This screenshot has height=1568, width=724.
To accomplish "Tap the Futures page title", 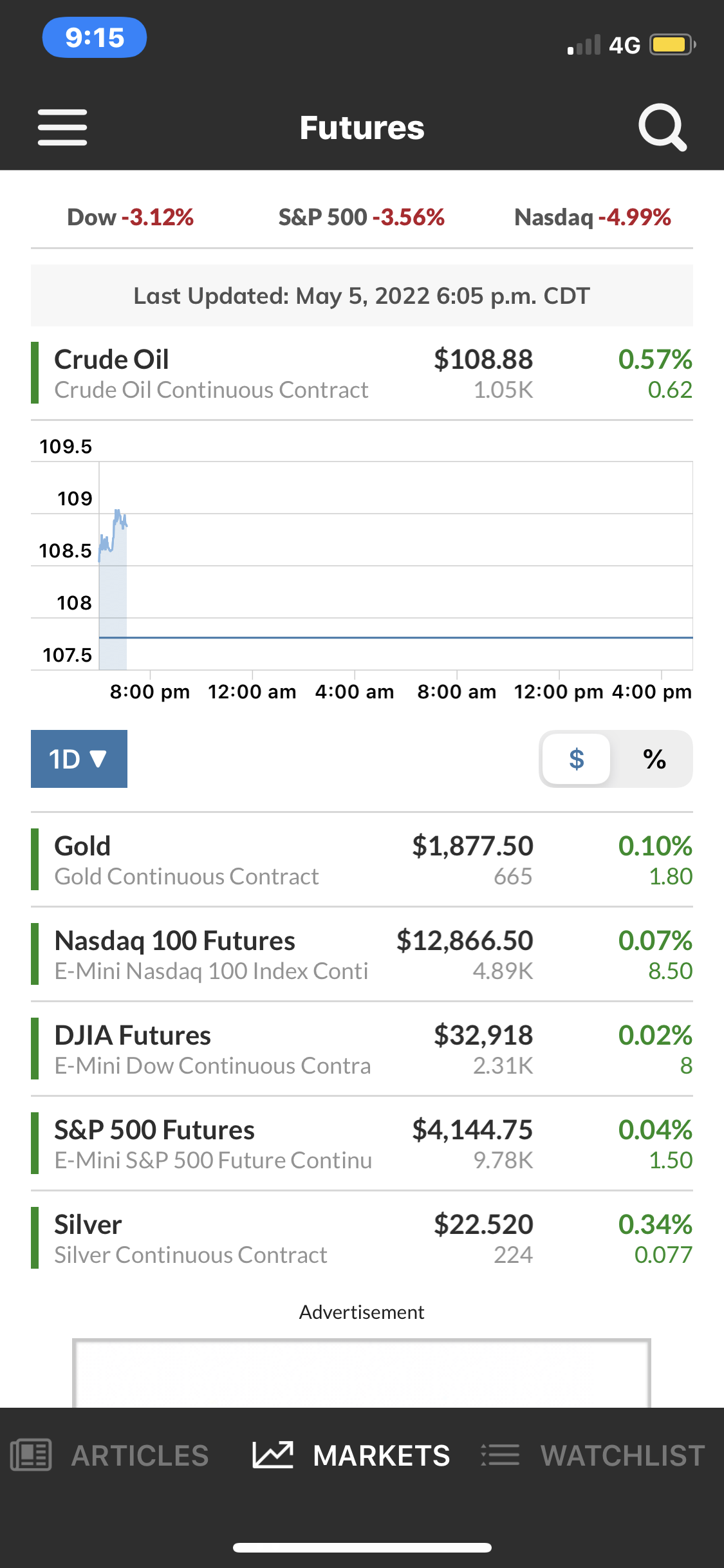I will 362,127.
